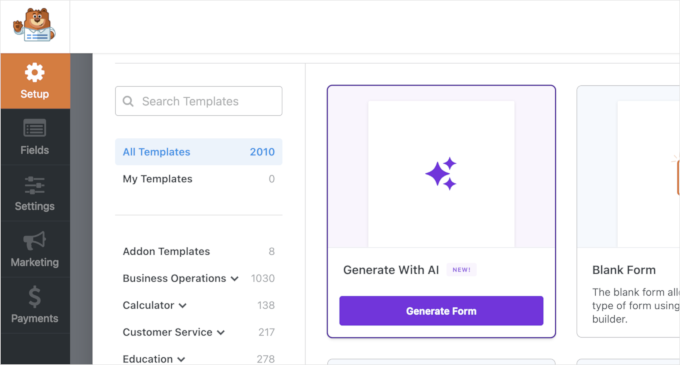This screenshot has width=680, height=365.
Task: Click the 217 count for Customer Service
Action: coord(266,332)
